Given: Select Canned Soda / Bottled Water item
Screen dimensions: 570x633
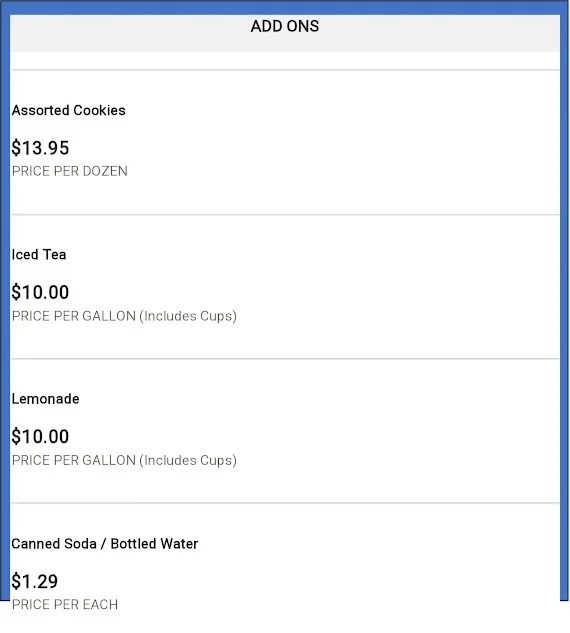Looking at the screenshot, I should (x=105, y=544).
